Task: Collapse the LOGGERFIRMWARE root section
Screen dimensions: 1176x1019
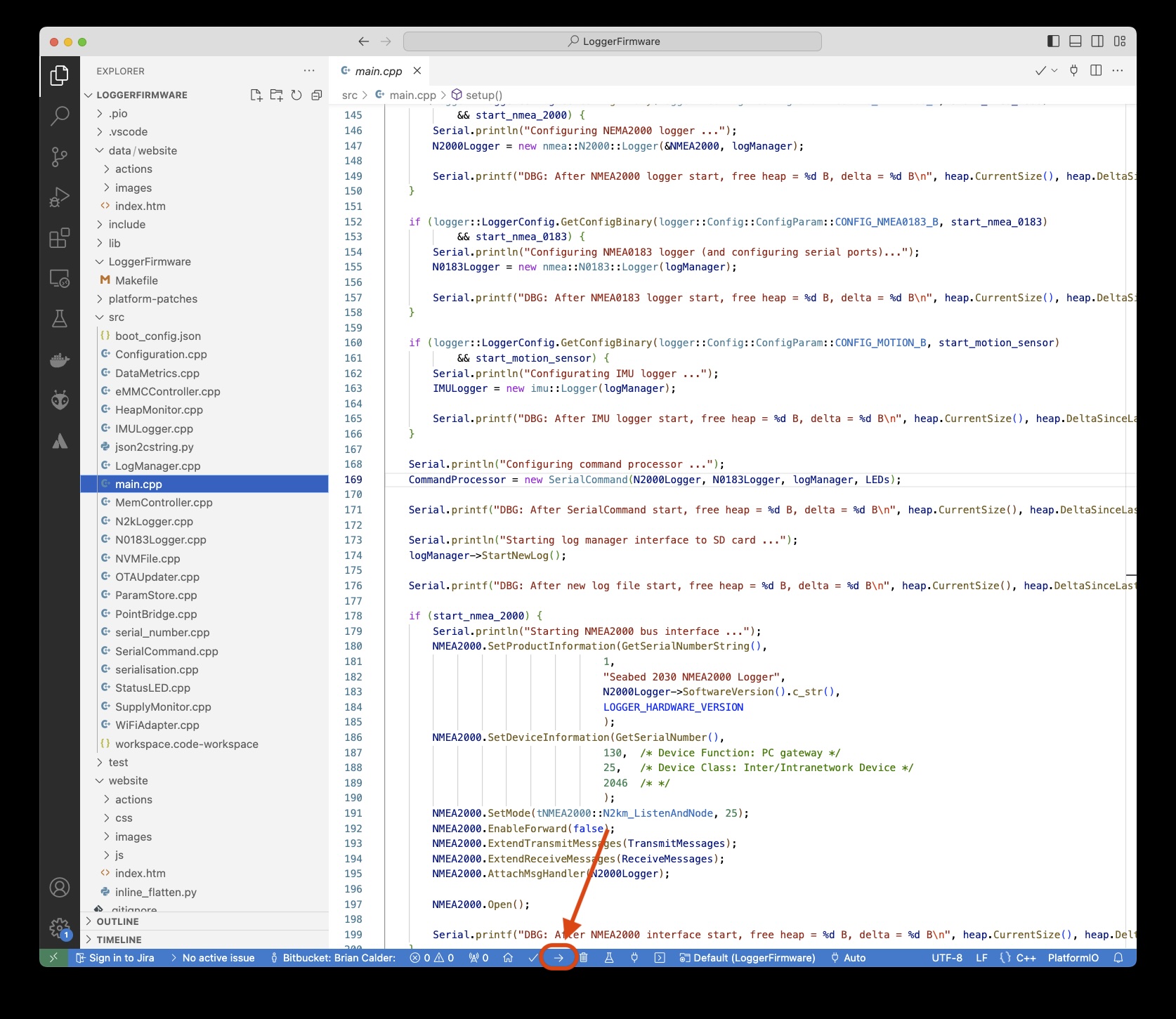Action: [142, 95]
